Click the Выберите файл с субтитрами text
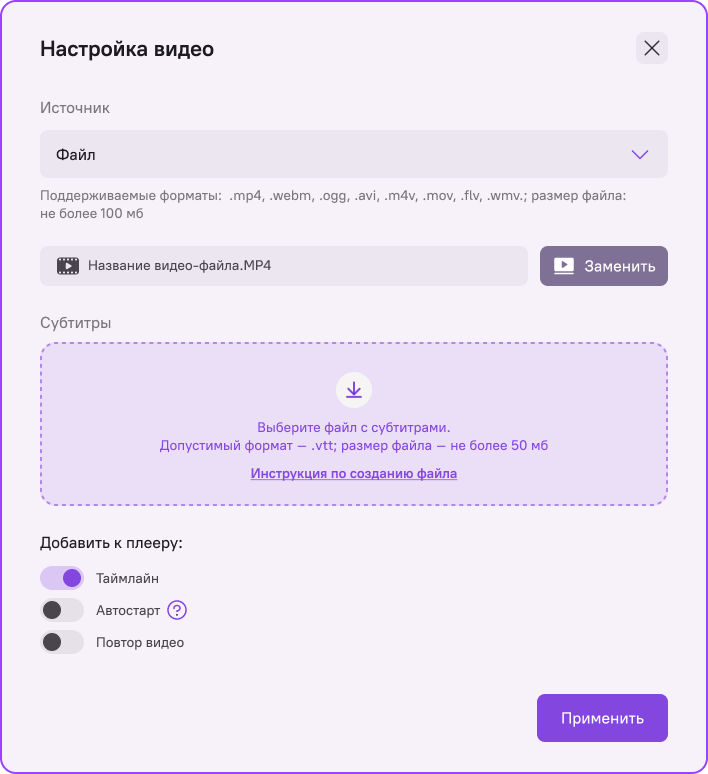The height and width of the screenshot is (774, 708). click(x=354, y=426)
